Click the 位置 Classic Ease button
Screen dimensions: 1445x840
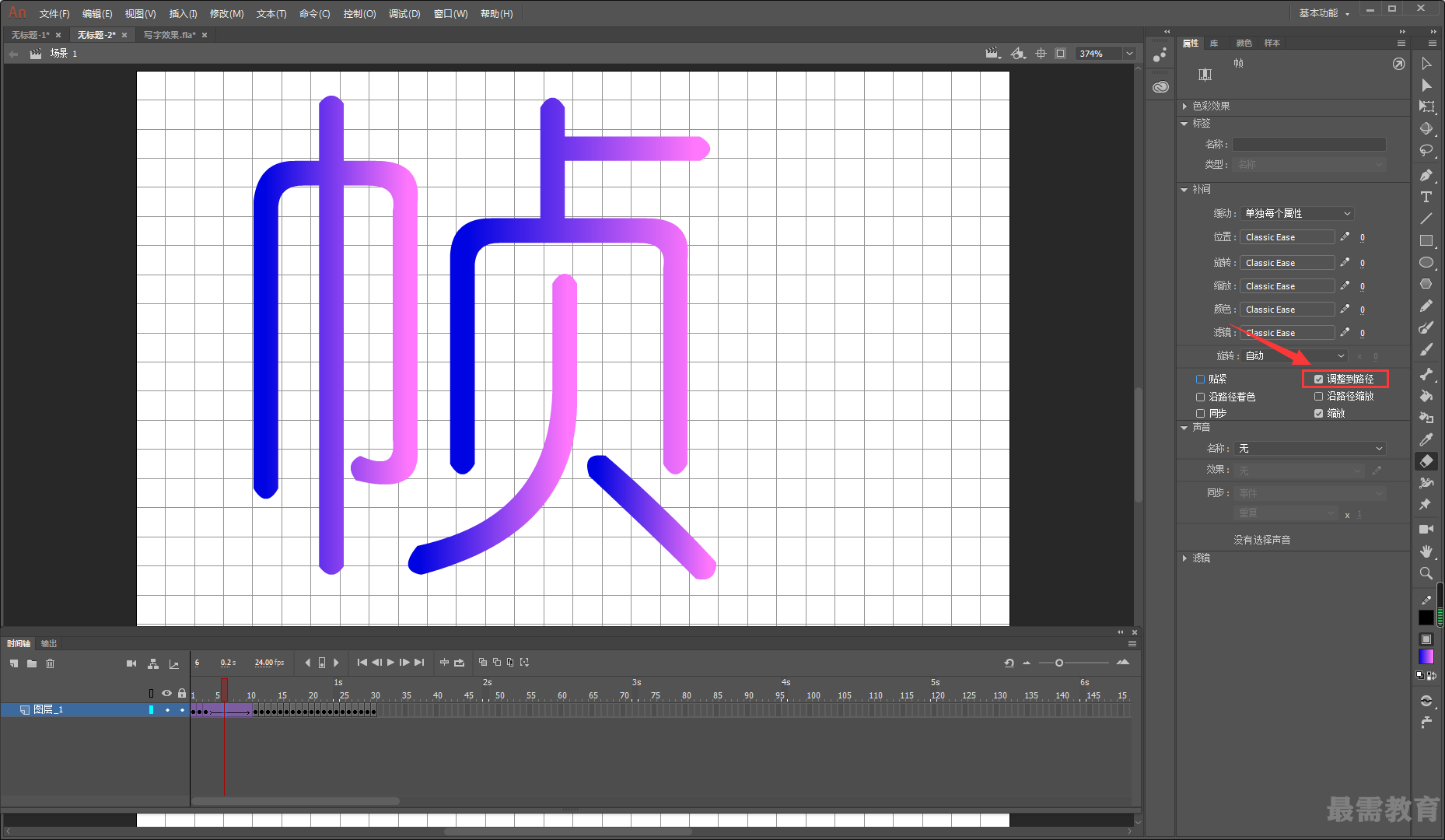[x=1287, y=237]
